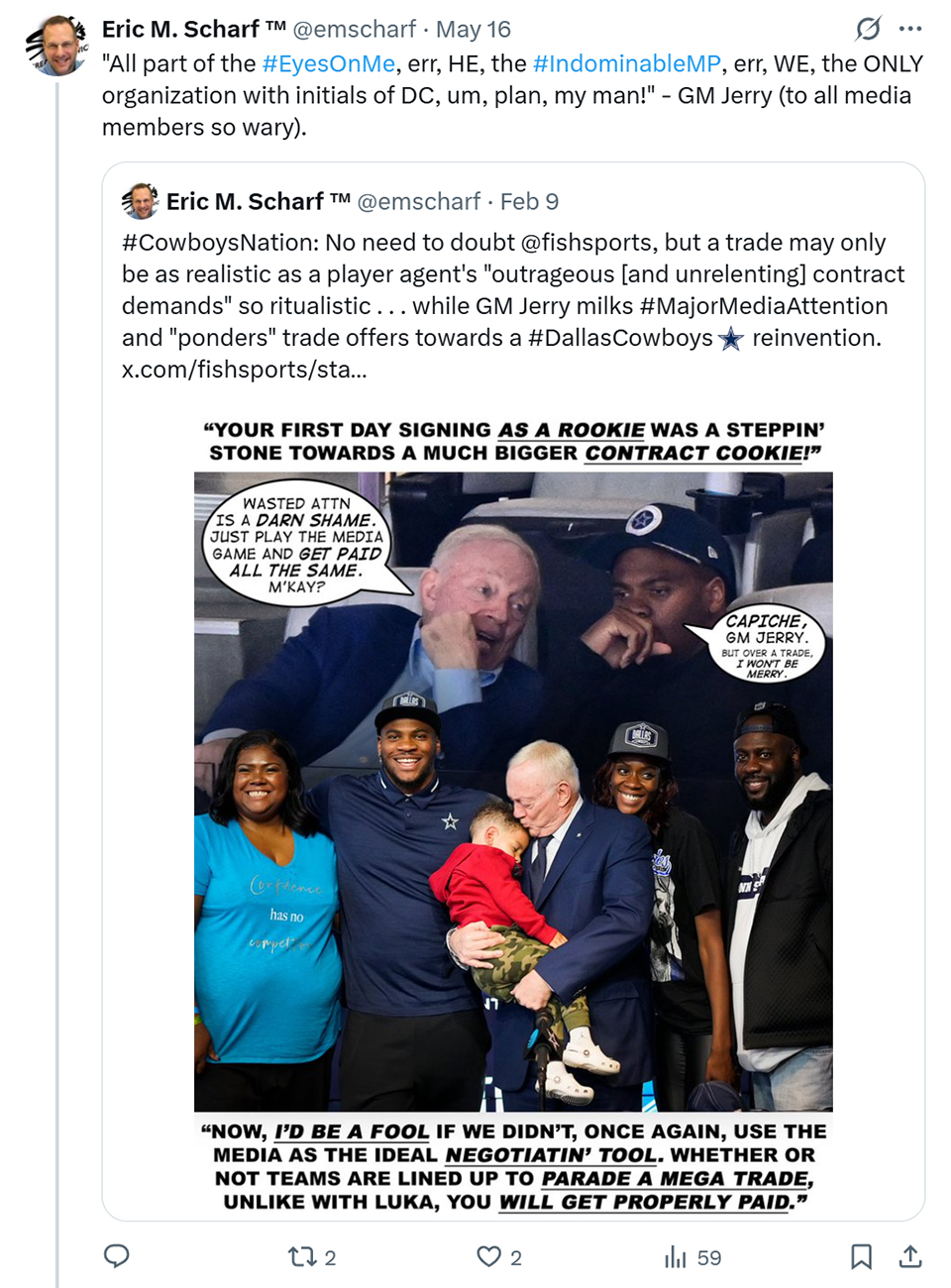Open the reply comment icon
This screenshot has width=951, height=1288.
click(x=117, y=1256)
